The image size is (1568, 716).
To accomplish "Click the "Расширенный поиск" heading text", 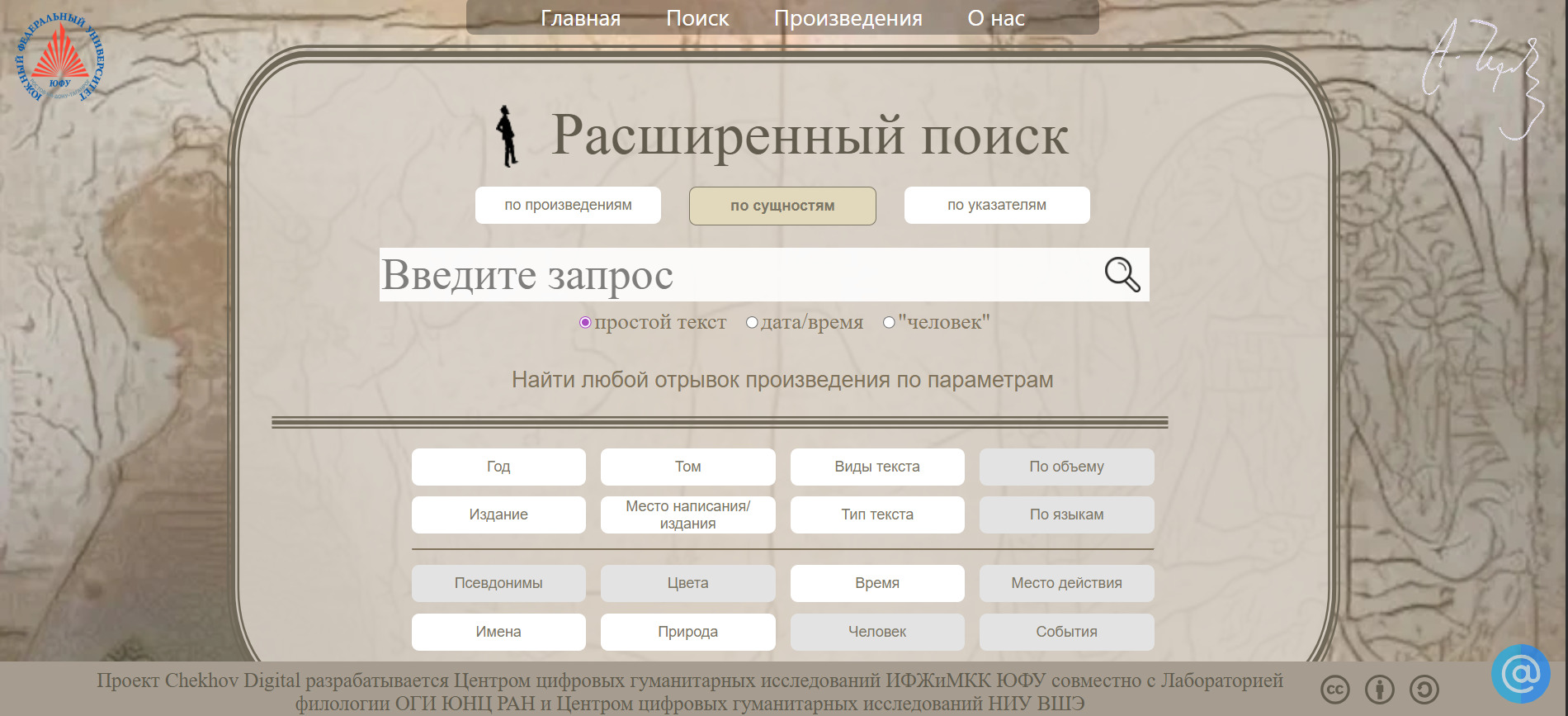I will 810,135.
